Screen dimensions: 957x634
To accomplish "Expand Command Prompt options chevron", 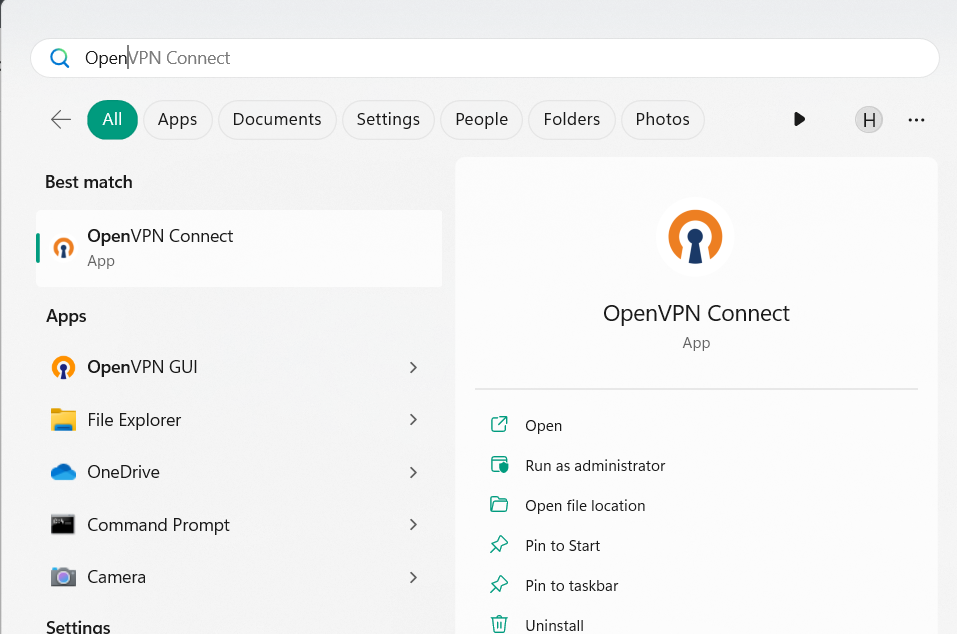I will click(413, 525).
